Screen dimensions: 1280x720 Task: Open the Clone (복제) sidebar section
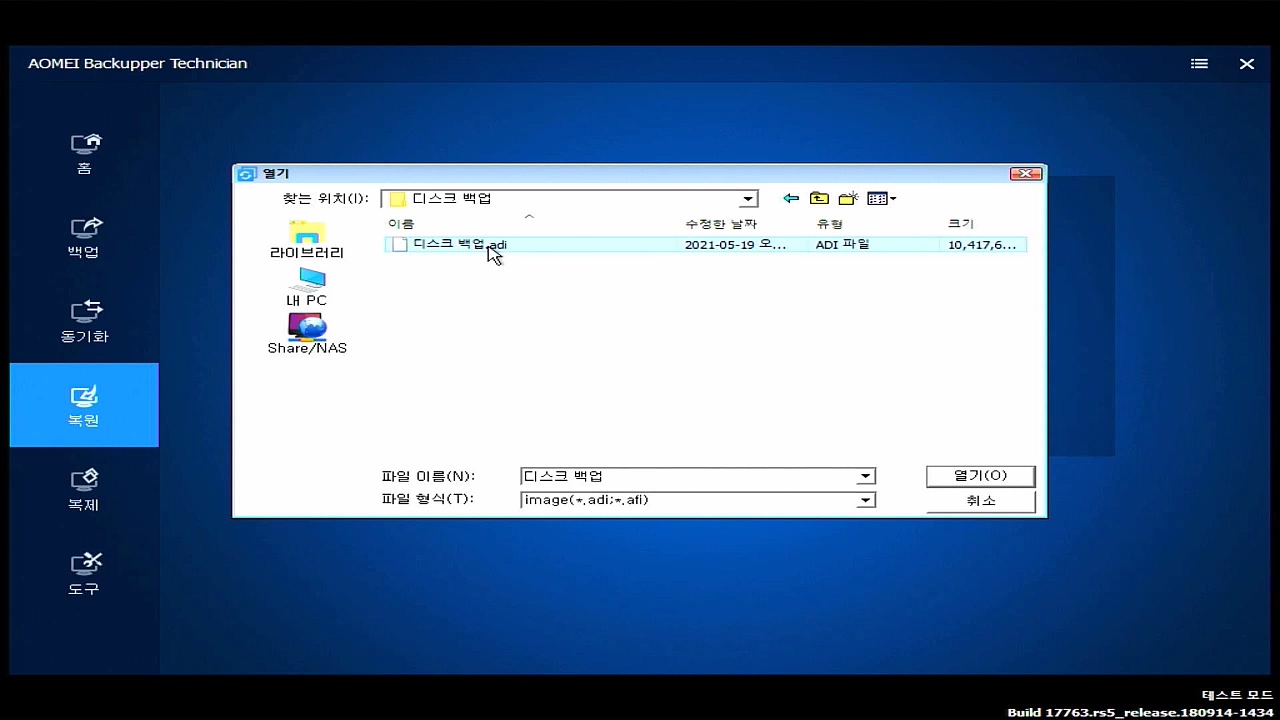pos(84,490)
